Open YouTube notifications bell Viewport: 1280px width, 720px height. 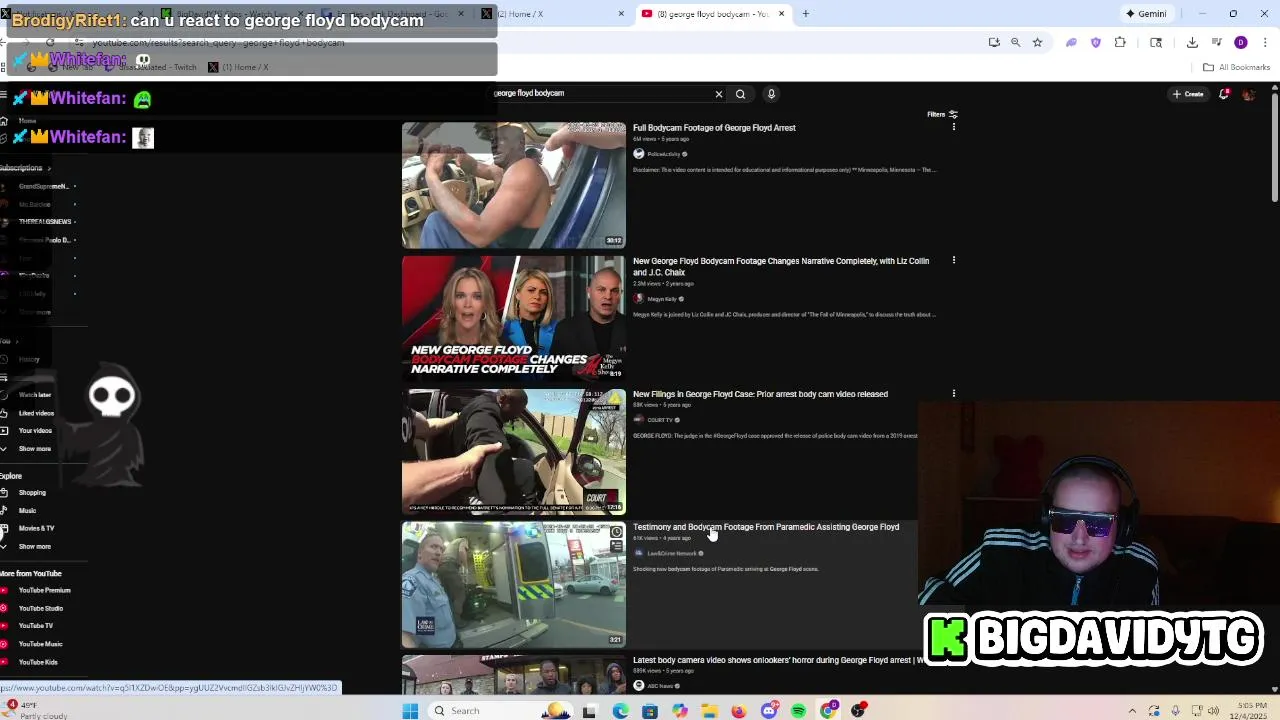1224,94
